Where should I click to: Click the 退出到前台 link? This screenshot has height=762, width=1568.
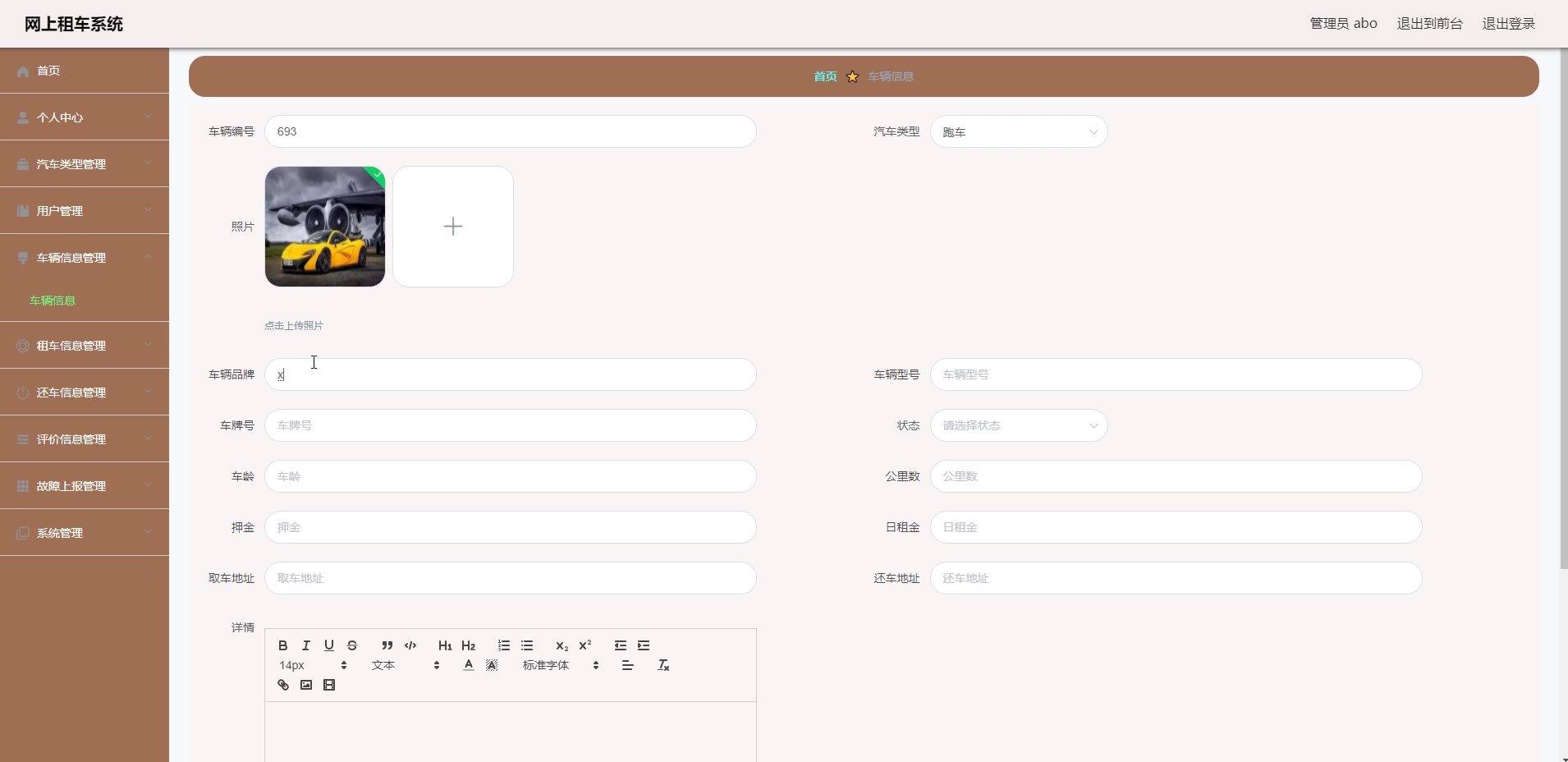[x=1429, y=24]
